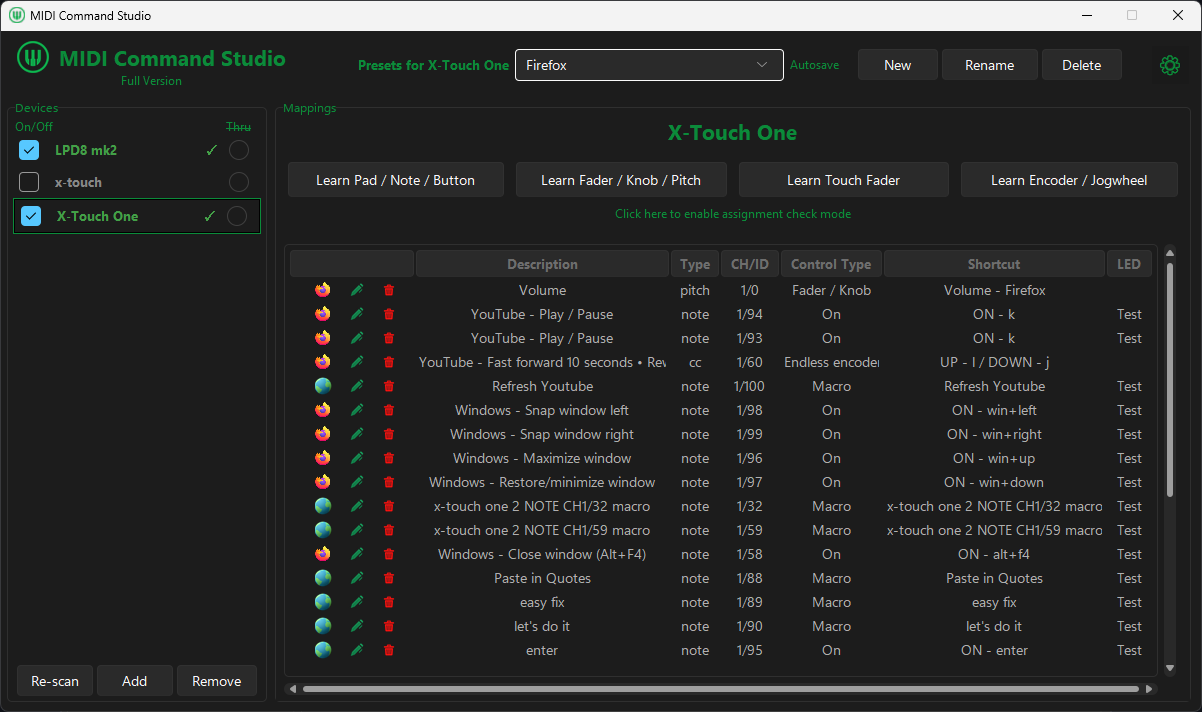This screenshot has width=1202, height=712.
Task: Create a New preset
Action: point(898,65)
